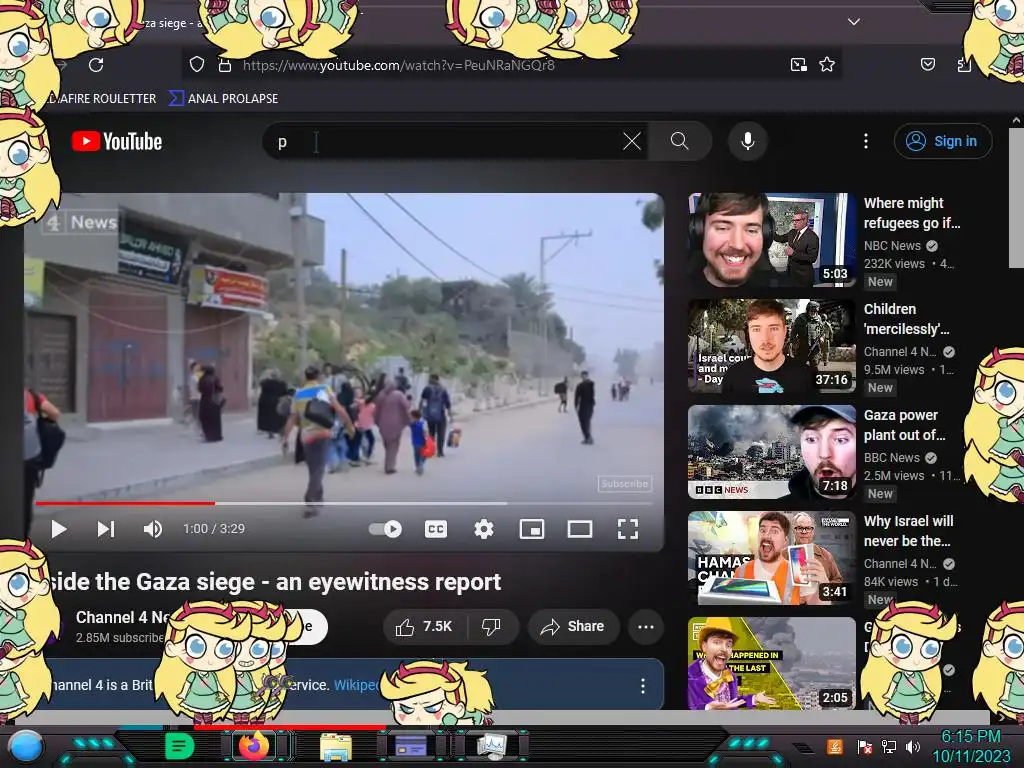Bookmark this page with the star icon

pyautogui.click(x=827, y=65)
